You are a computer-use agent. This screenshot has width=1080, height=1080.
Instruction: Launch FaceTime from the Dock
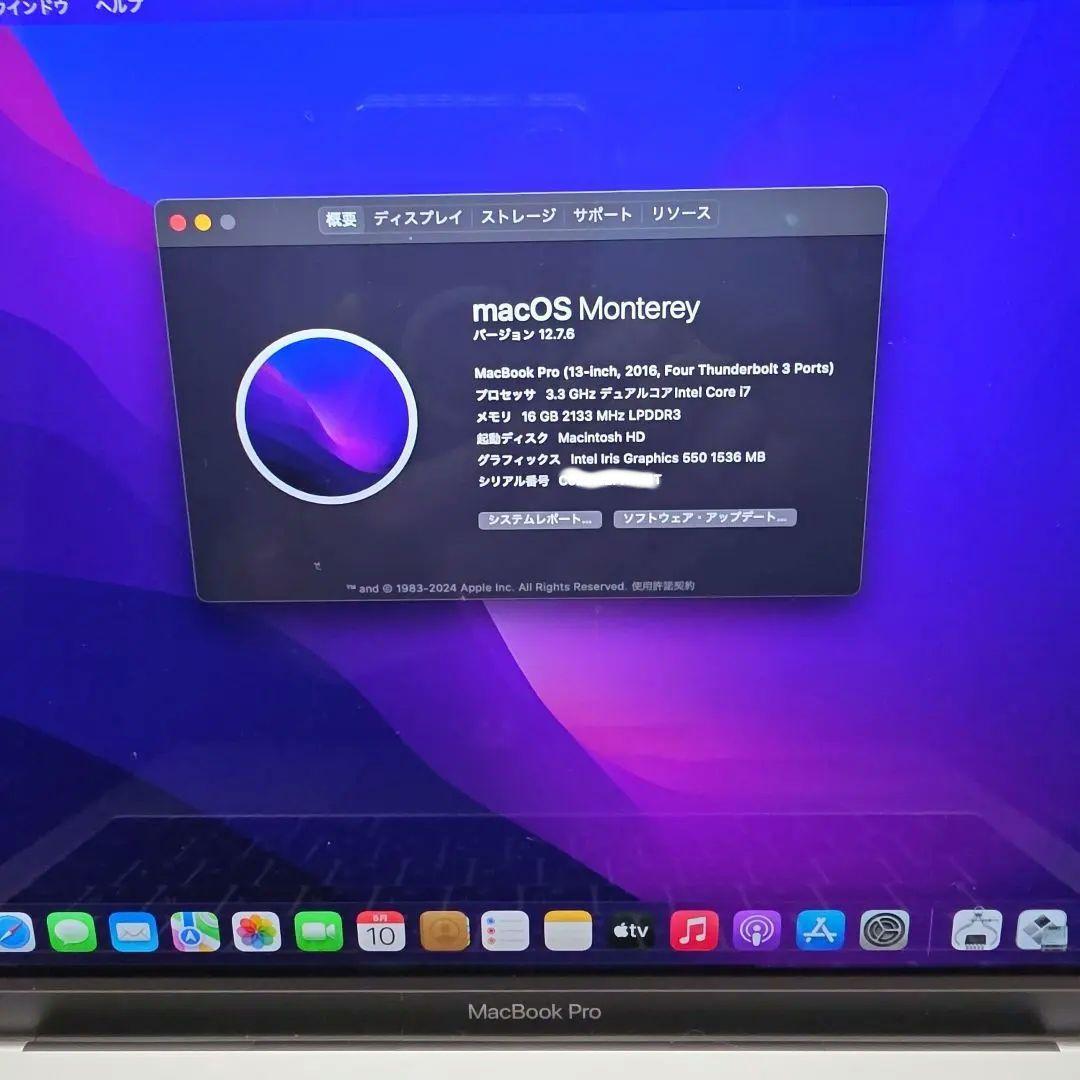319,931
